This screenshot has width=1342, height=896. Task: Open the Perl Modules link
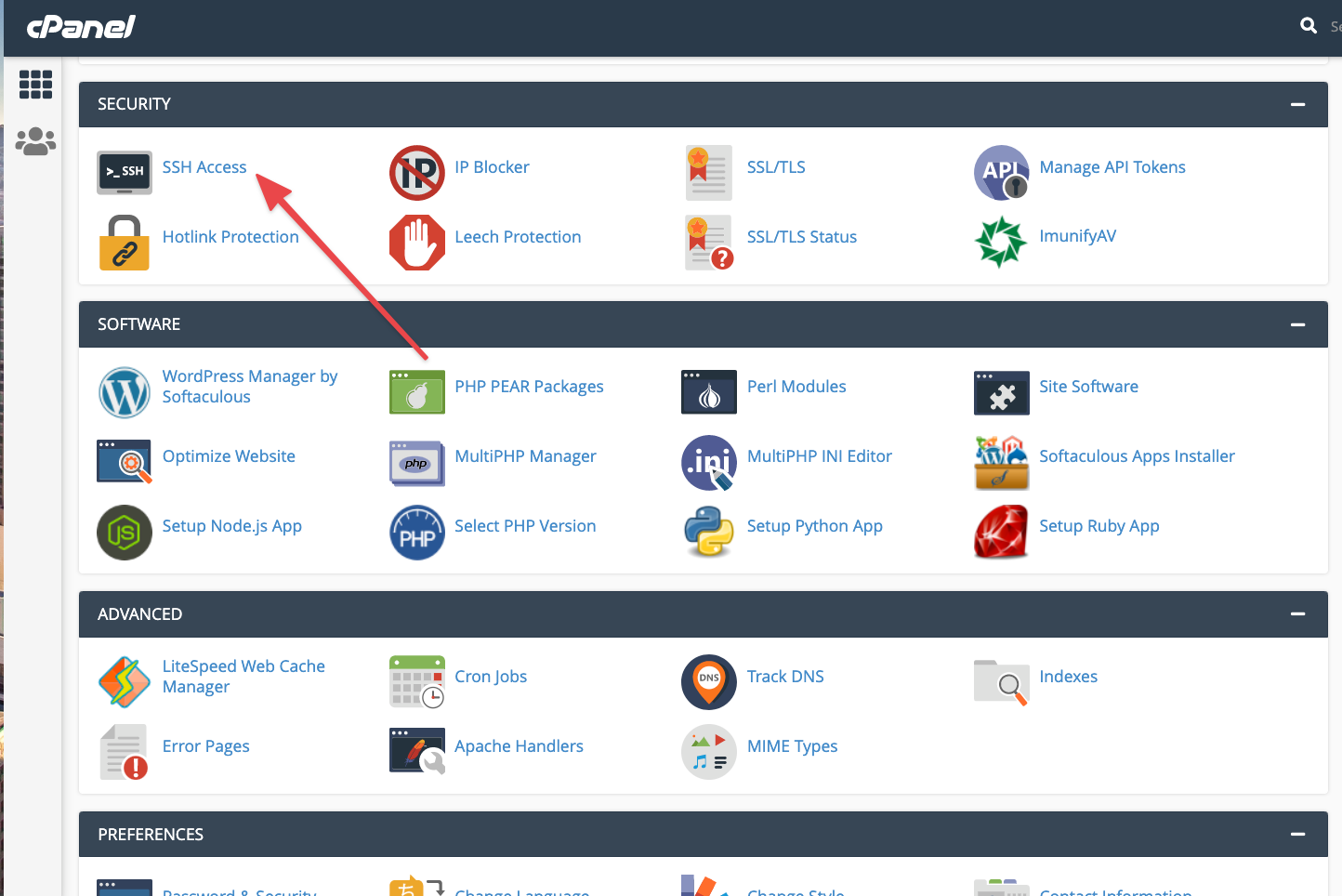tap(796, 387)
